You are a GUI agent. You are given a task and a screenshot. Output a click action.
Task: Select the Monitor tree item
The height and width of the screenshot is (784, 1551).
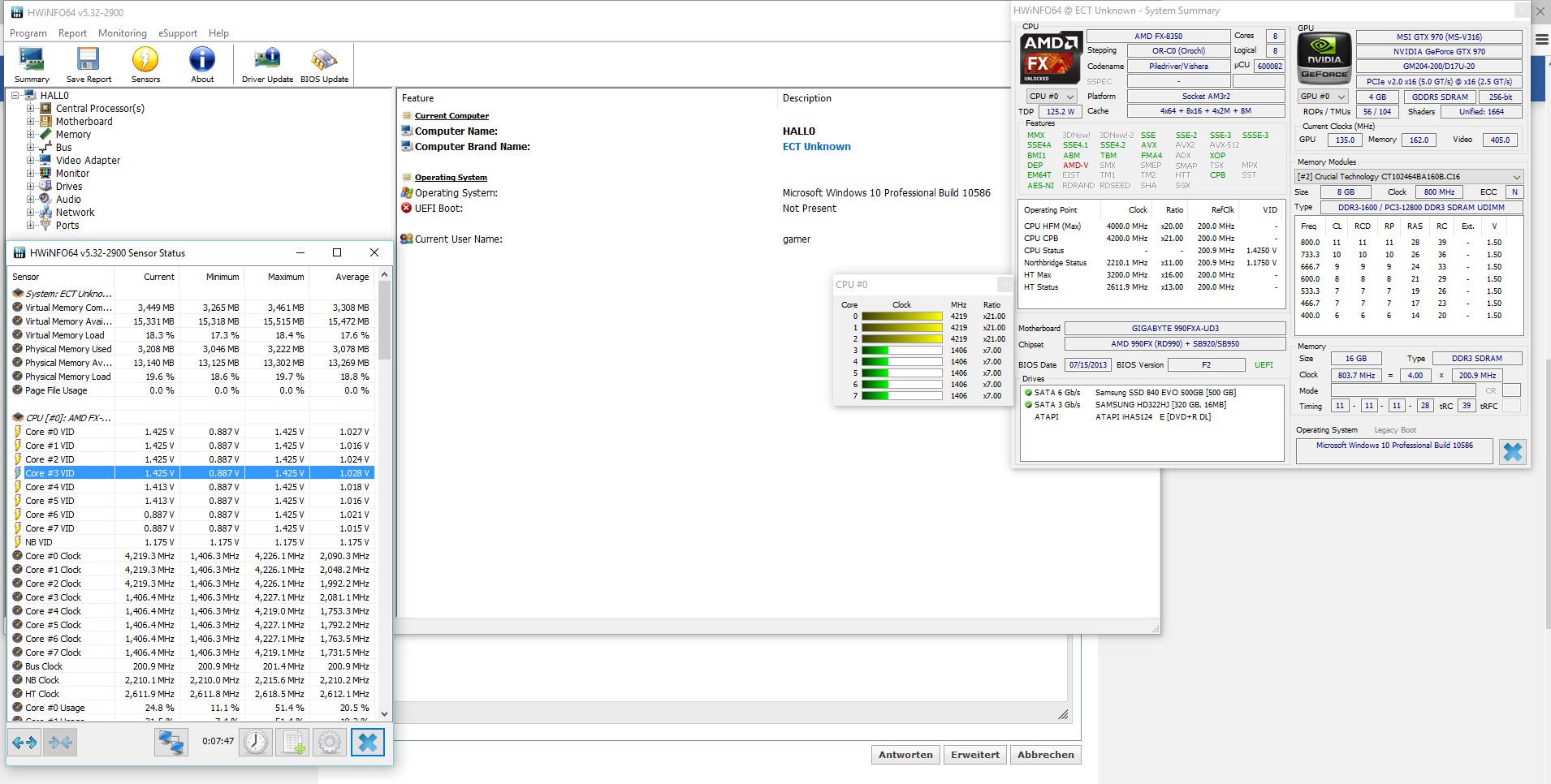pos(72,174)
